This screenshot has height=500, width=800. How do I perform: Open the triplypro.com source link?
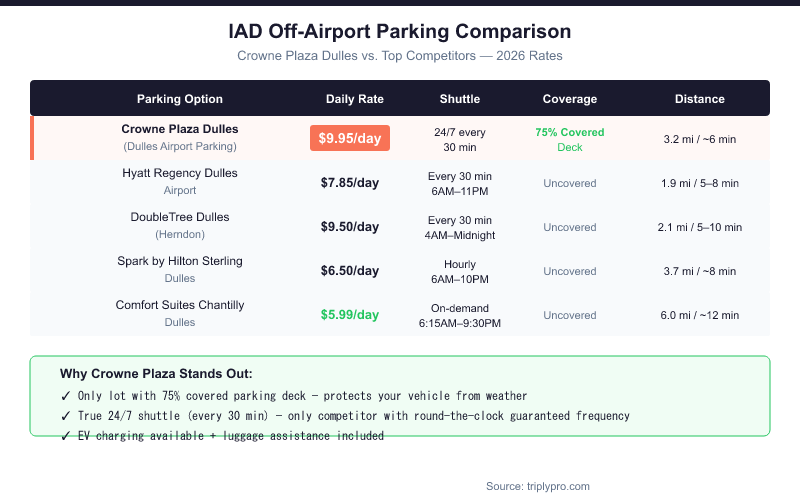pos(538,486)
